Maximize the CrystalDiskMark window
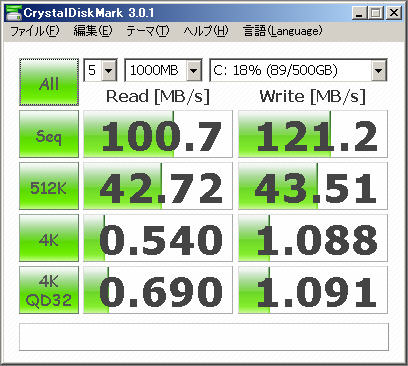408x366 pixels. pos(376,13)
